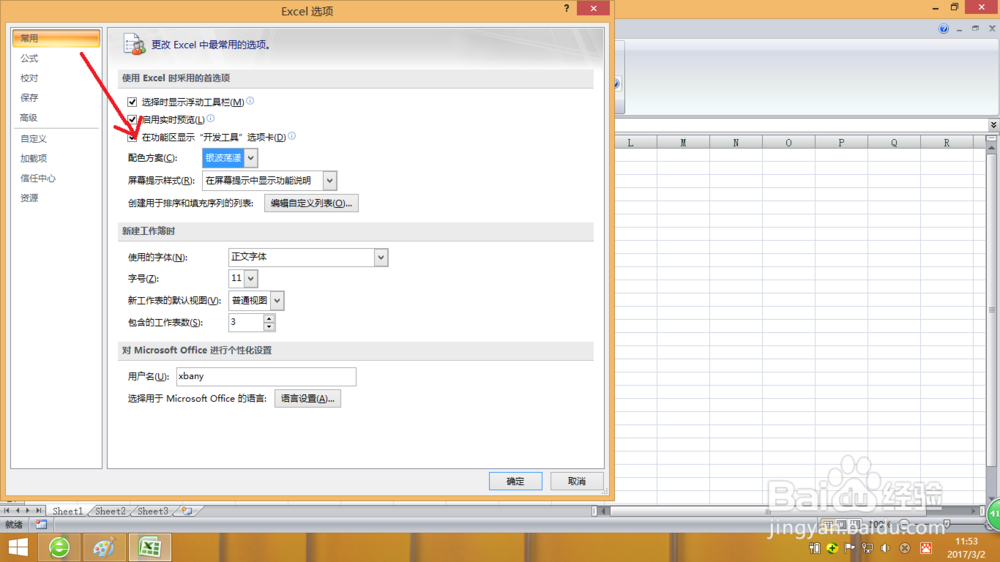The image size is (1000, 562).
Task: Select the 保存 category
Action: (56, 98)
